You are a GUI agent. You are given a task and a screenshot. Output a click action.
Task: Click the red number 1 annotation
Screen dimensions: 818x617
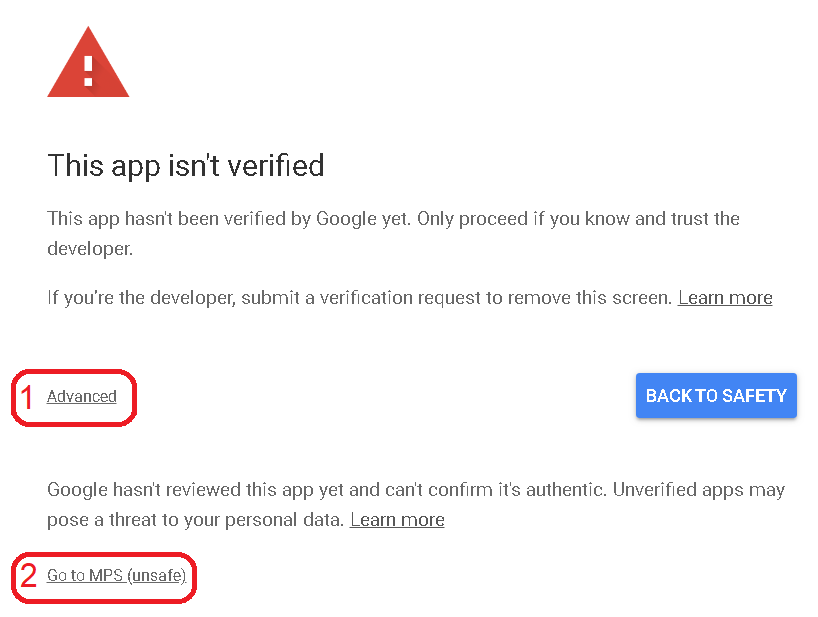[x=28, y=397]
